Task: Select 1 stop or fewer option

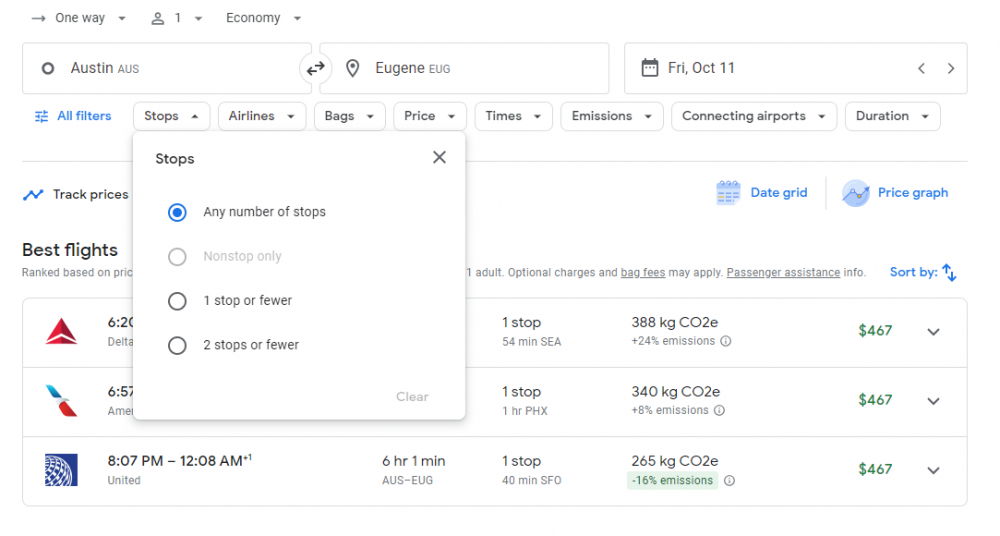Action: coord(177,301)
